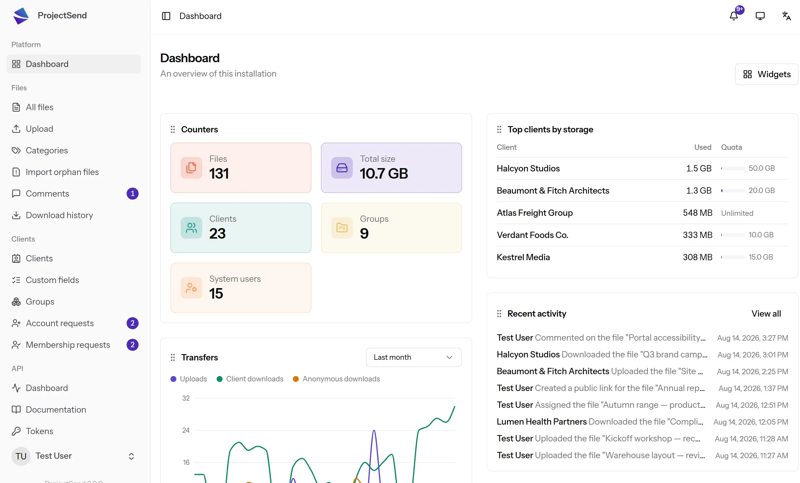Open the Lumen Health Partners activity entry
The width and height of the screenshot is (800, 483).
tap(642, 422)
